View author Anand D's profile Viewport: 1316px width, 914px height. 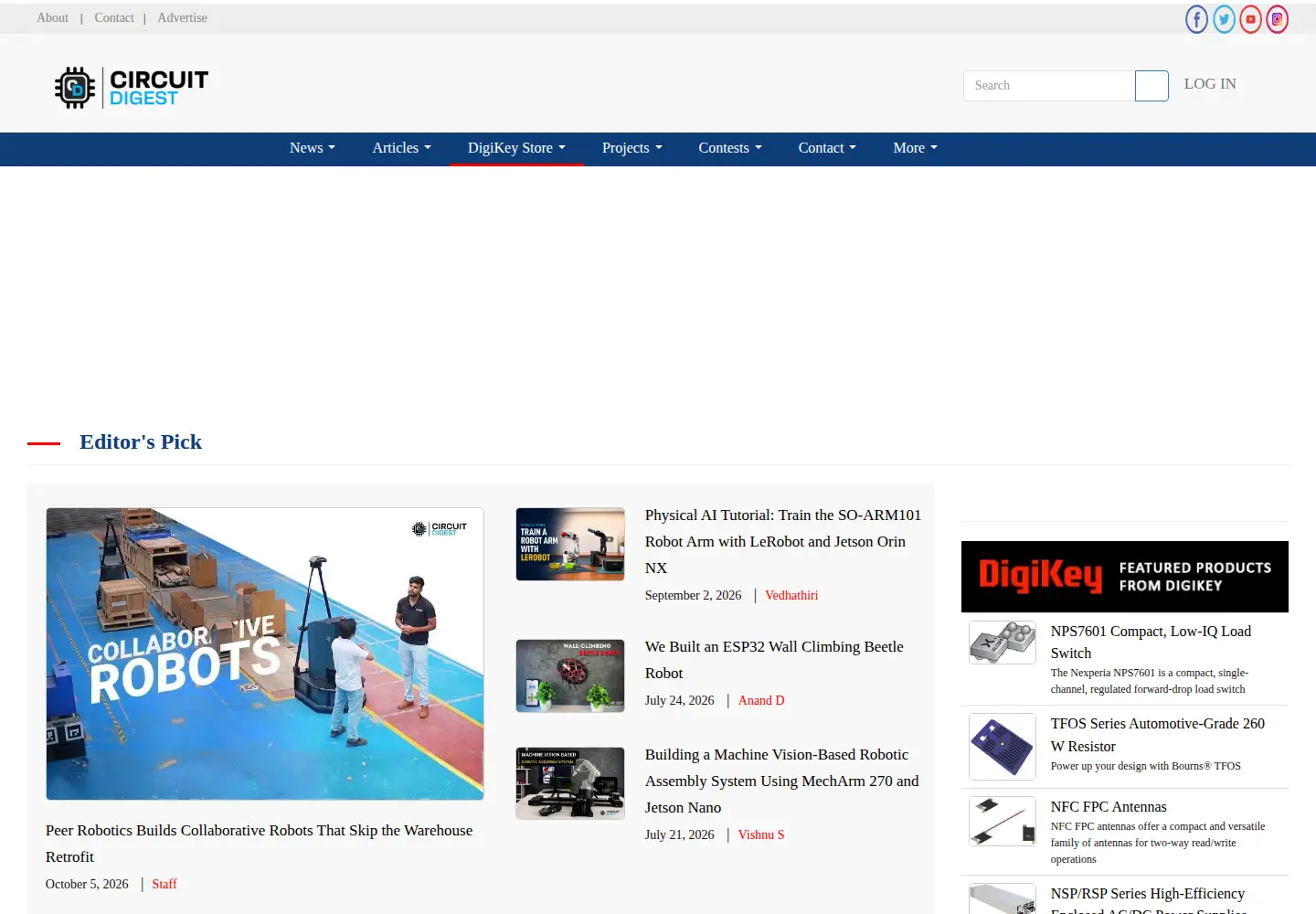pos(761,701)
